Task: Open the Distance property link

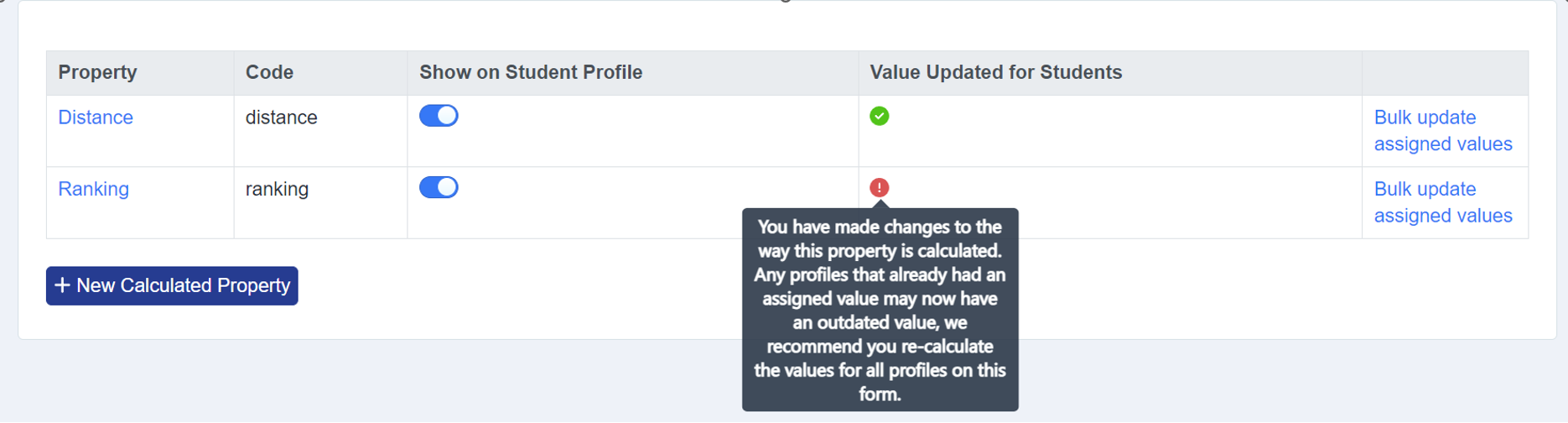Action: click(x=96, y=117)
